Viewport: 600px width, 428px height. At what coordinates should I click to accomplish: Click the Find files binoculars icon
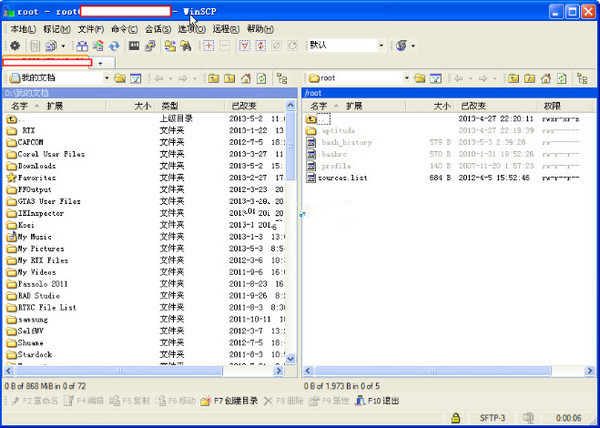coord(186,46)
